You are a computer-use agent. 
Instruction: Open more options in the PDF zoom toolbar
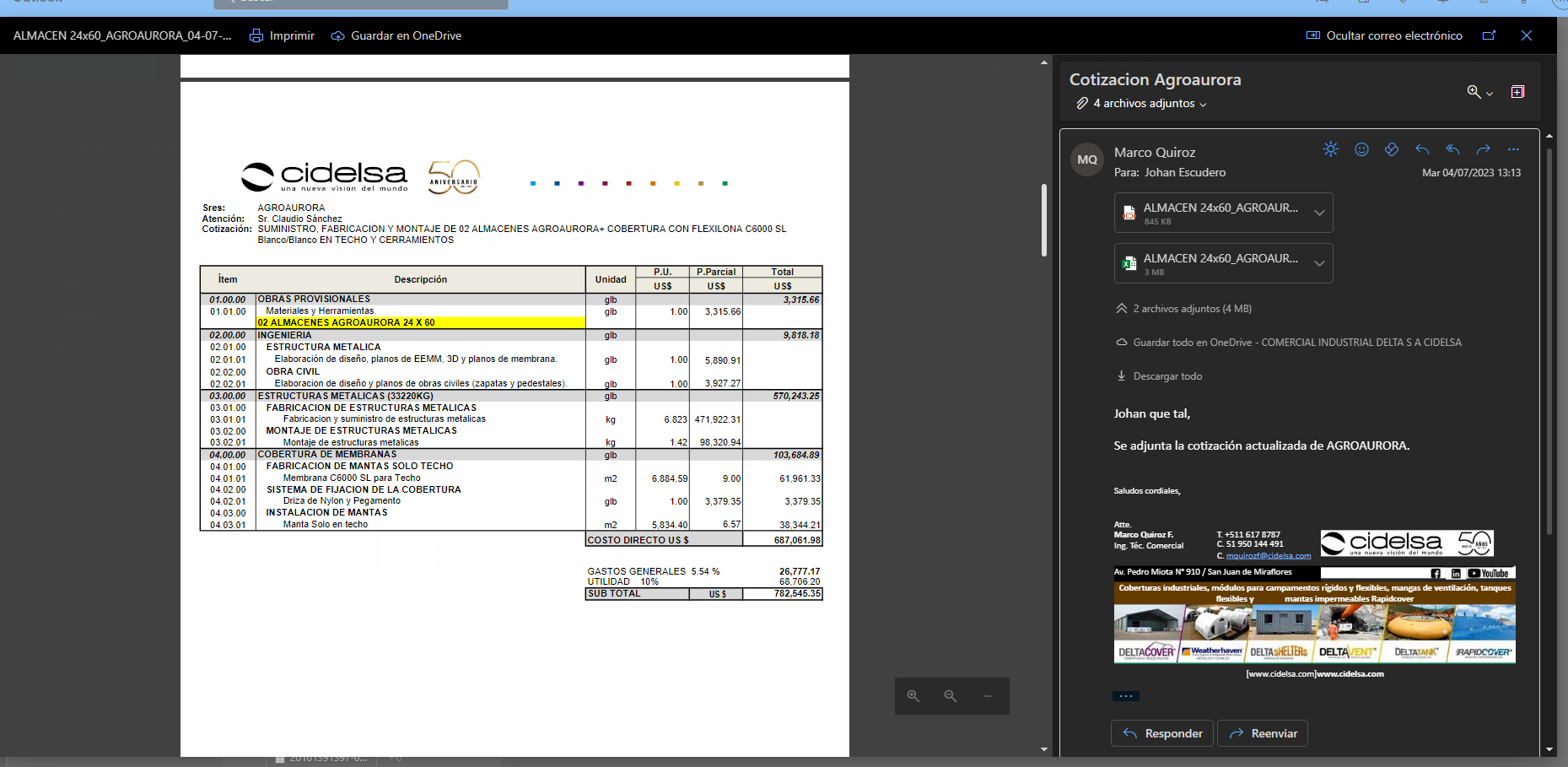coord(988,696)
